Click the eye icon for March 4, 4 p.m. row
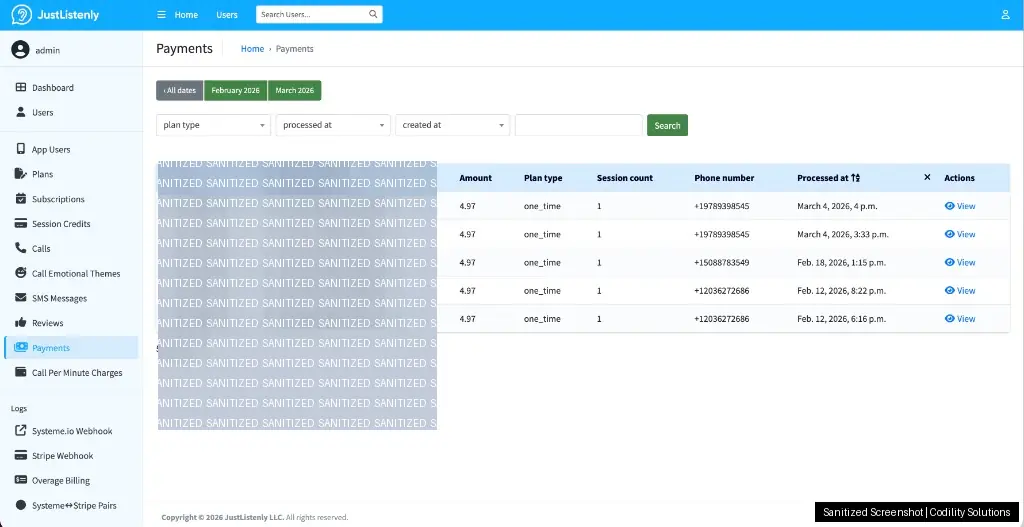This screenshot has width=1024, height=527. click(x=950, y=206)
